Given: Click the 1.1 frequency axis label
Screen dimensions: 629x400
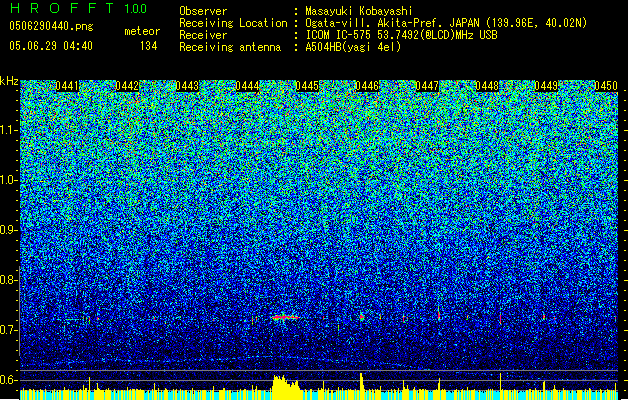Looking at the screenshot, I should [x=8, y=130].
